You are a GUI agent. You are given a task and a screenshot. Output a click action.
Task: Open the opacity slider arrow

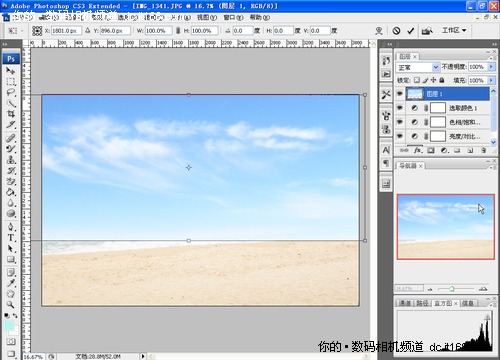491,67
